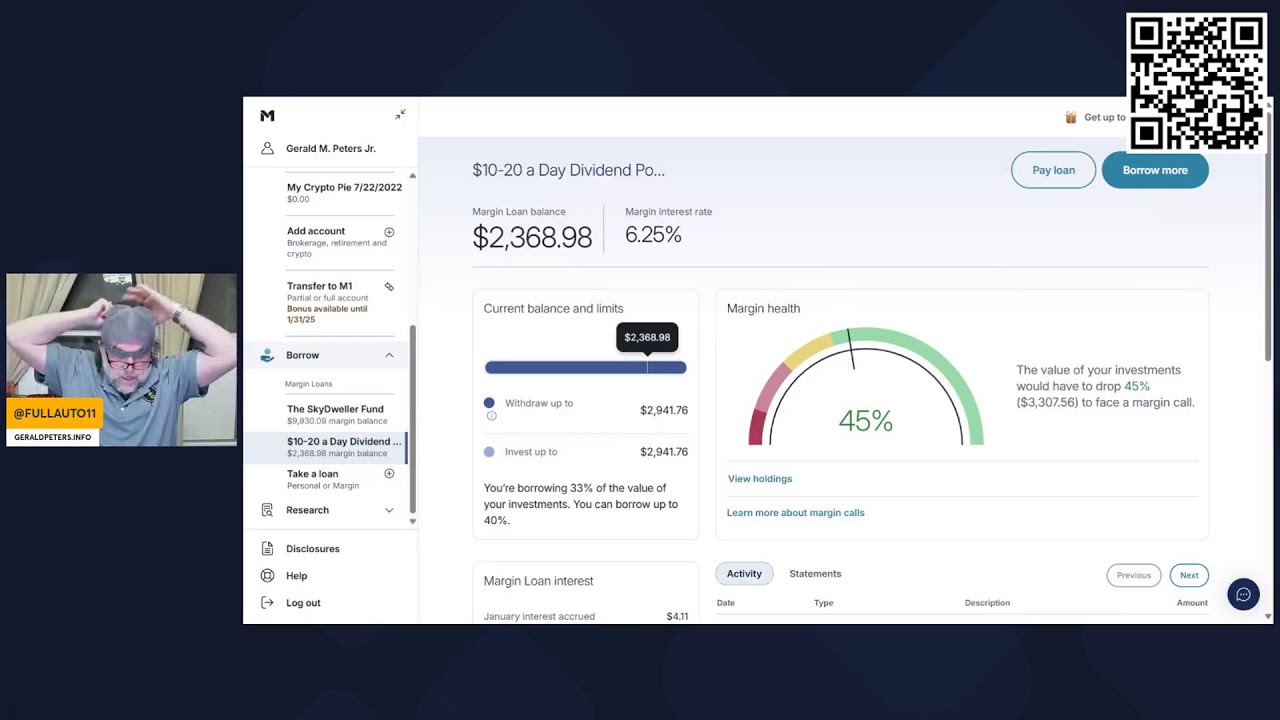Click the Margin Loan balance $2,368.98 value
This screenshot has height=720, width=1280.
coord(532,237)
